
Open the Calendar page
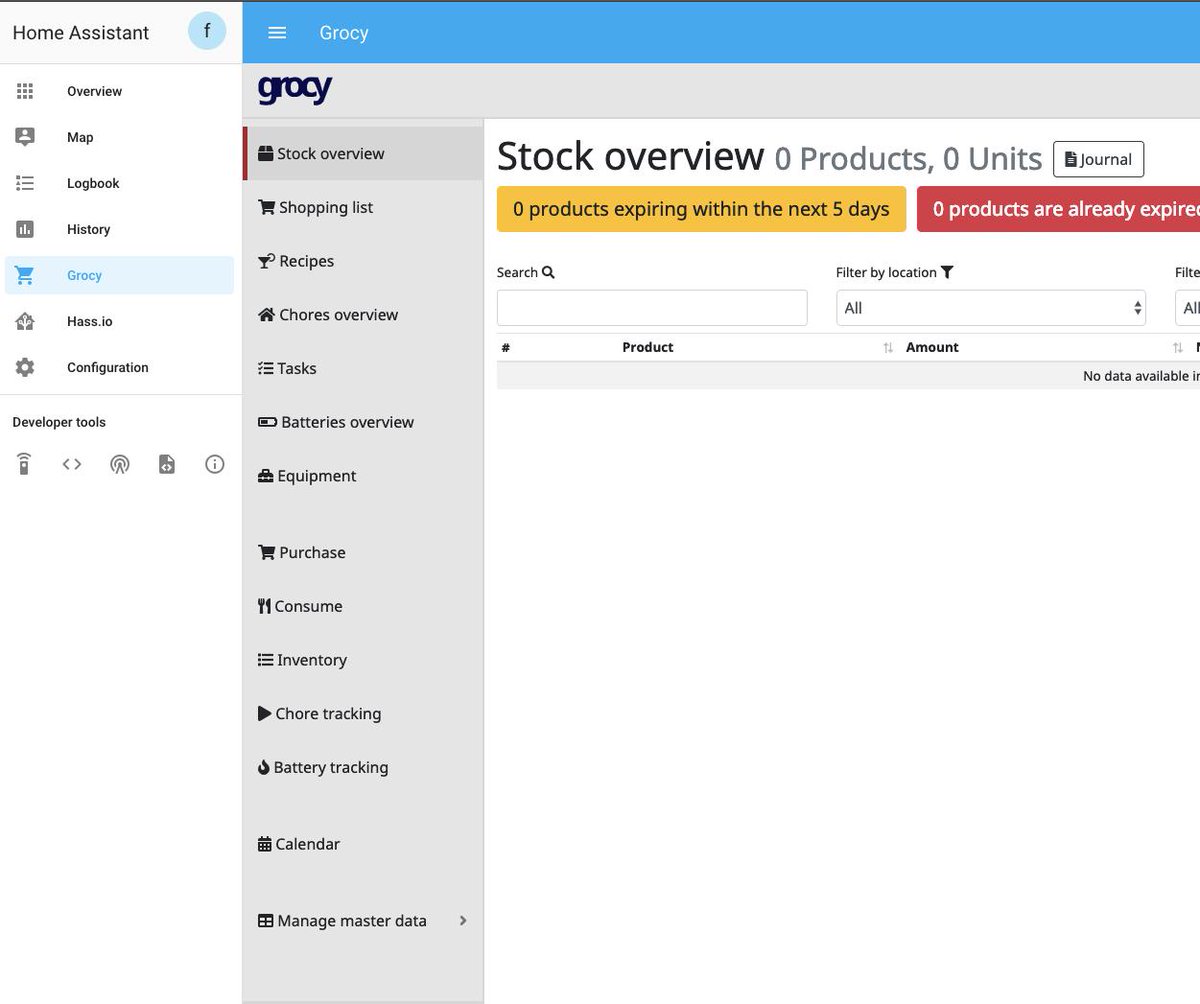[x=363, y=844]
